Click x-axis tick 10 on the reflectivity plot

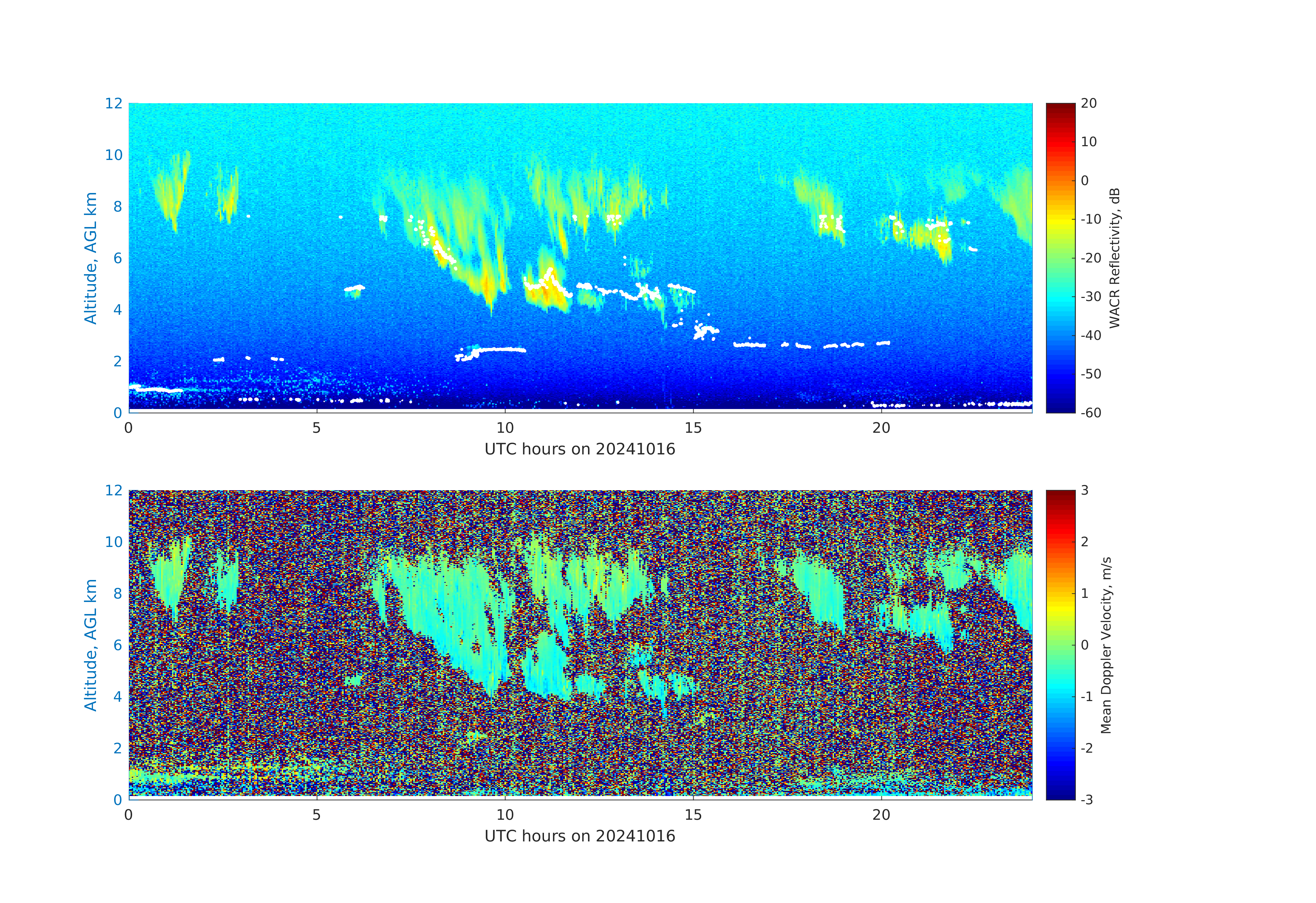point(505,428)
